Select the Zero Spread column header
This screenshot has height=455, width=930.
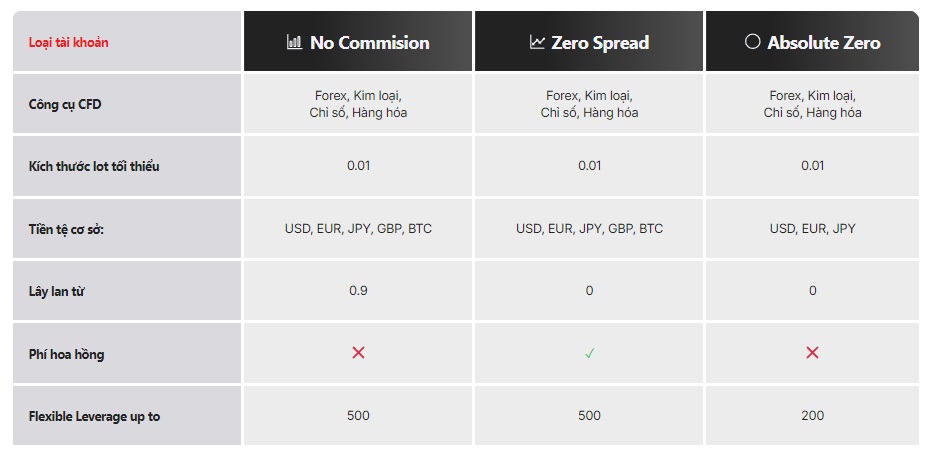click(x=589, y=41)
